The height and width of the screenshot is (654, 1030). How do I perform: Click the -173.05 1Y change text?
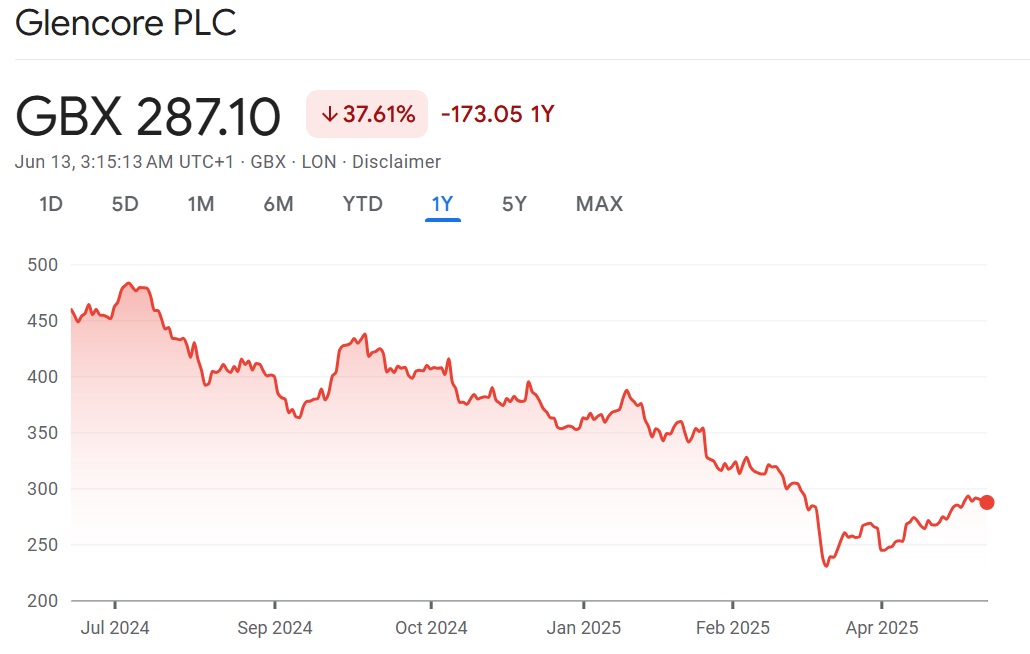tap(497, 114)
